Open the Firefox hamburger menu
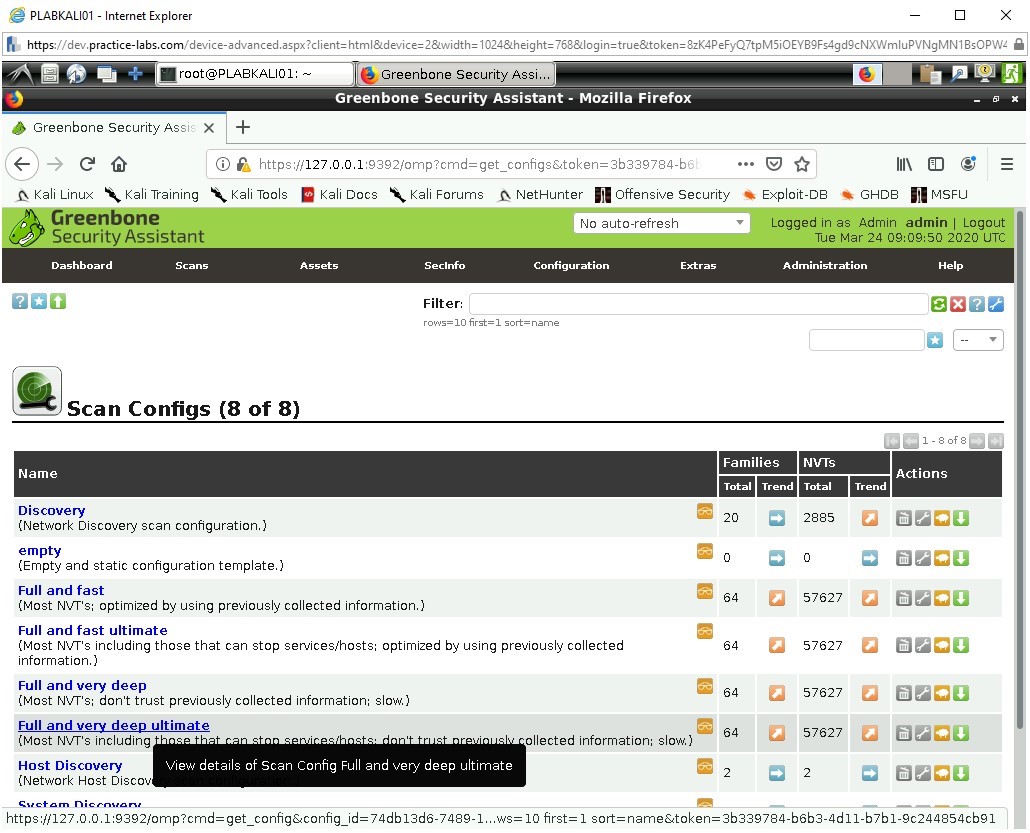Viewport: 1030px width, 833px height. click(1007, 164)
